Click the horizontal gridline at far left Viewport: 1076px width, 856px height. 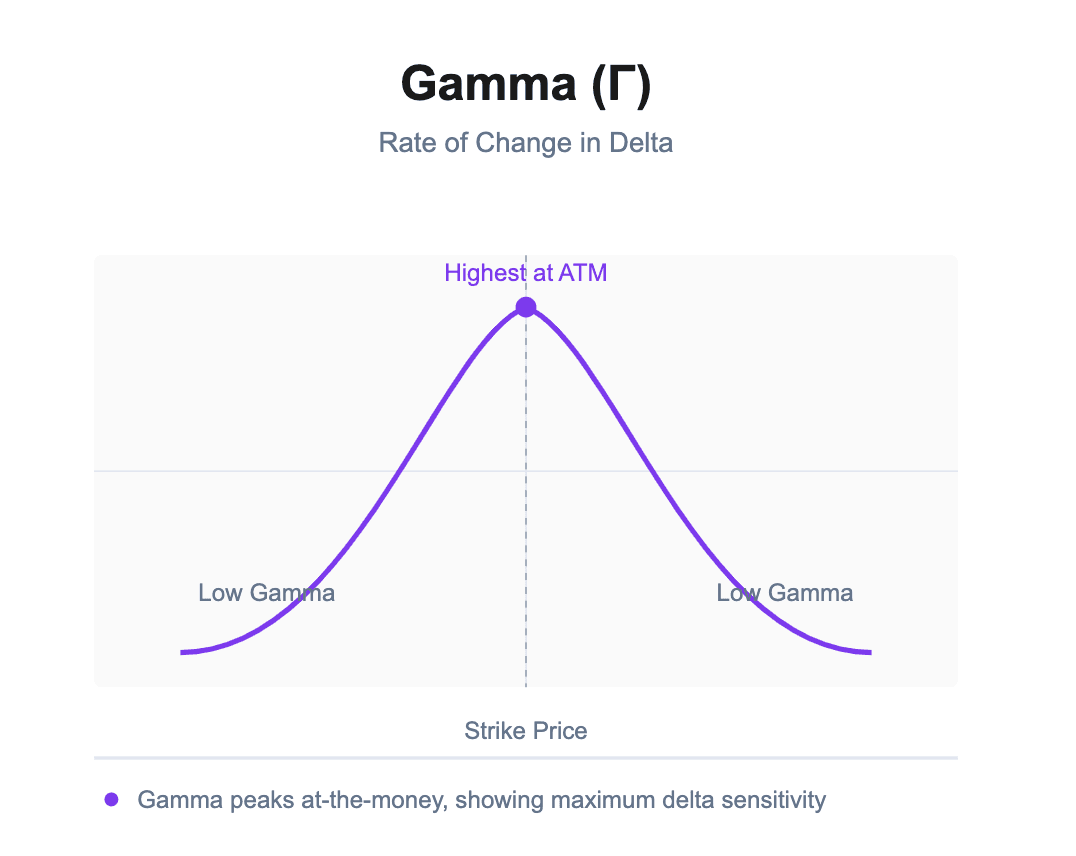102,470
